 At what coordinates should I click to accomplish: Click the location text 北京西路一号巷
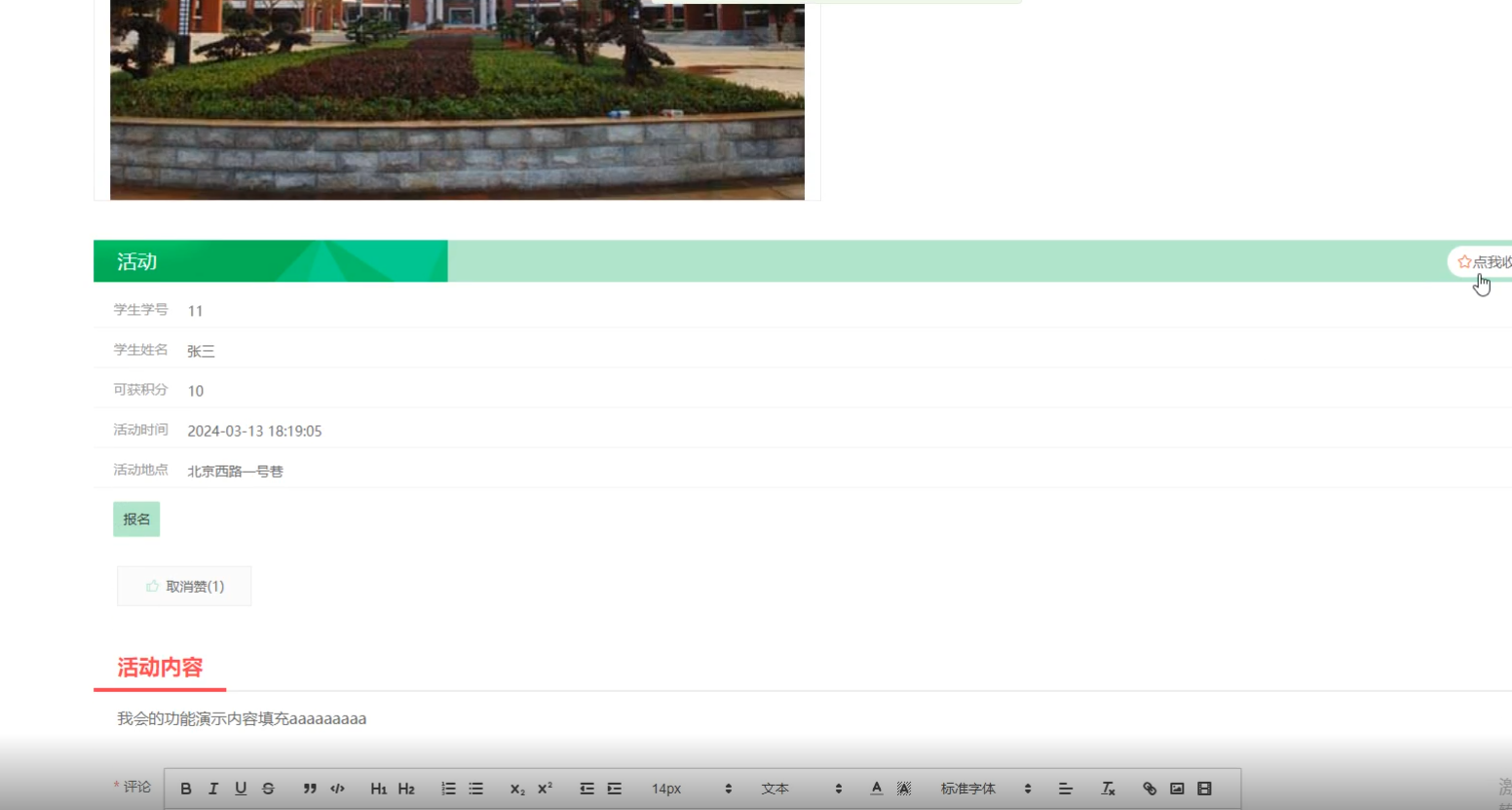coord(235,471)
